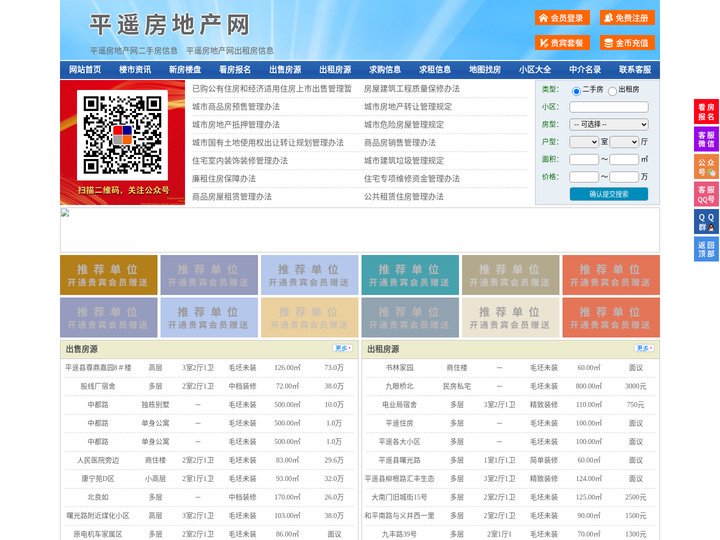Click the 会员登录 button
The height and width of the screenshot is (540, 720).
562,18
